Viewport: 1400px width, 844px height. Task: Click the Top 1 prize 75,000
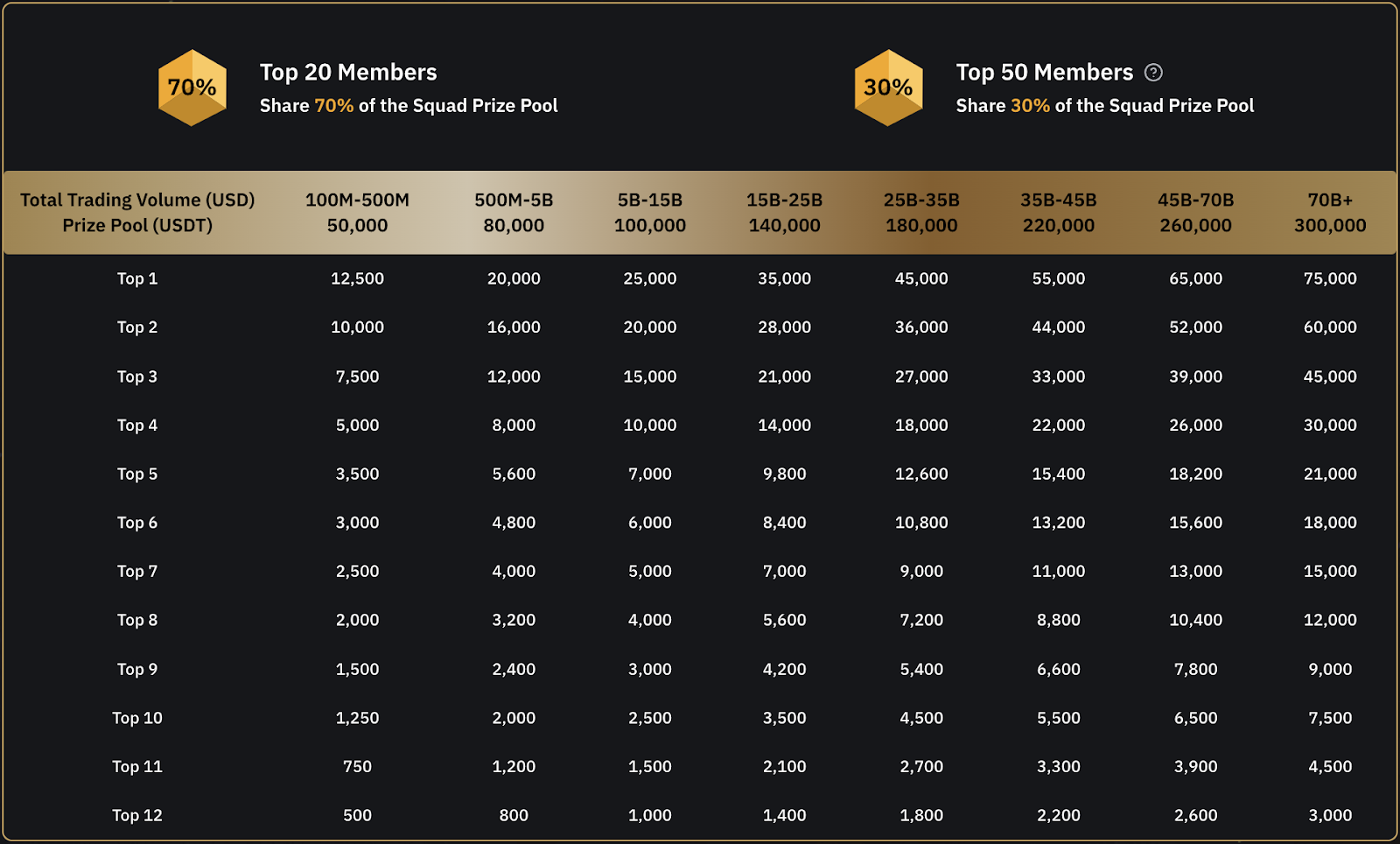(x=1330, y=278)
